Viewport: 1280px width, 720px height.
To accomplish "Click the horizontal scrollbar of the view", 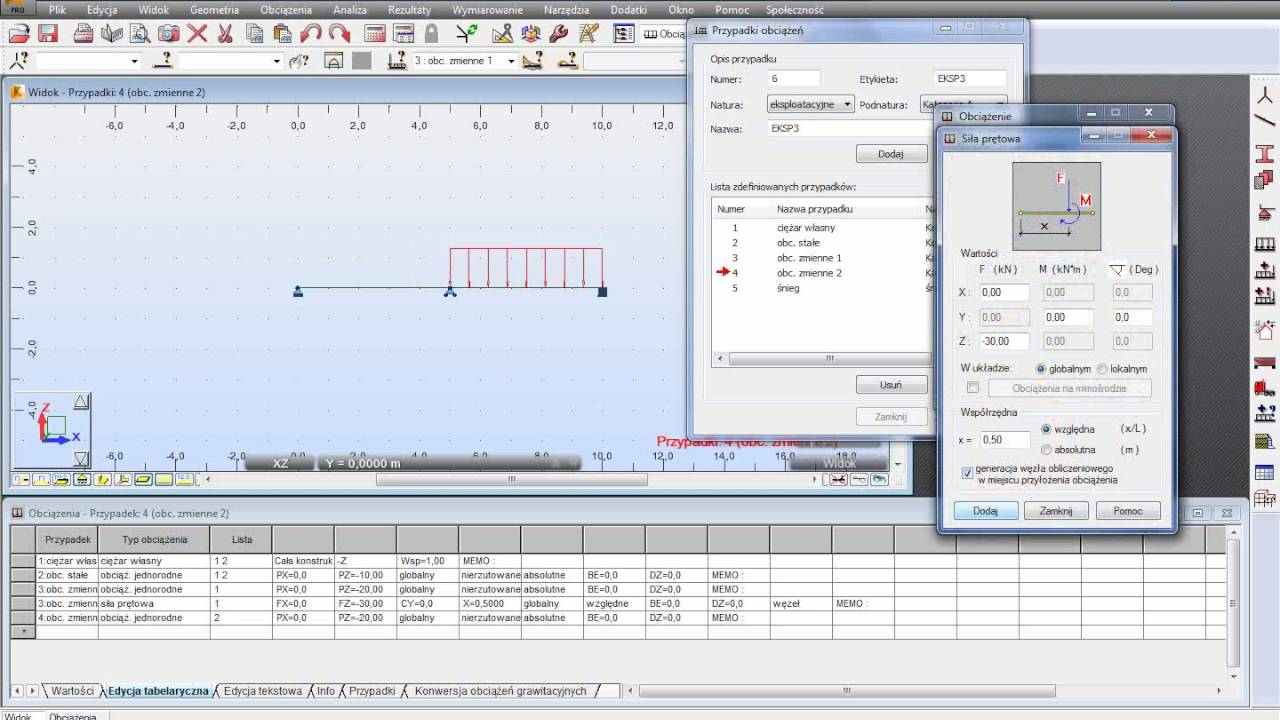I will [511, 479].
